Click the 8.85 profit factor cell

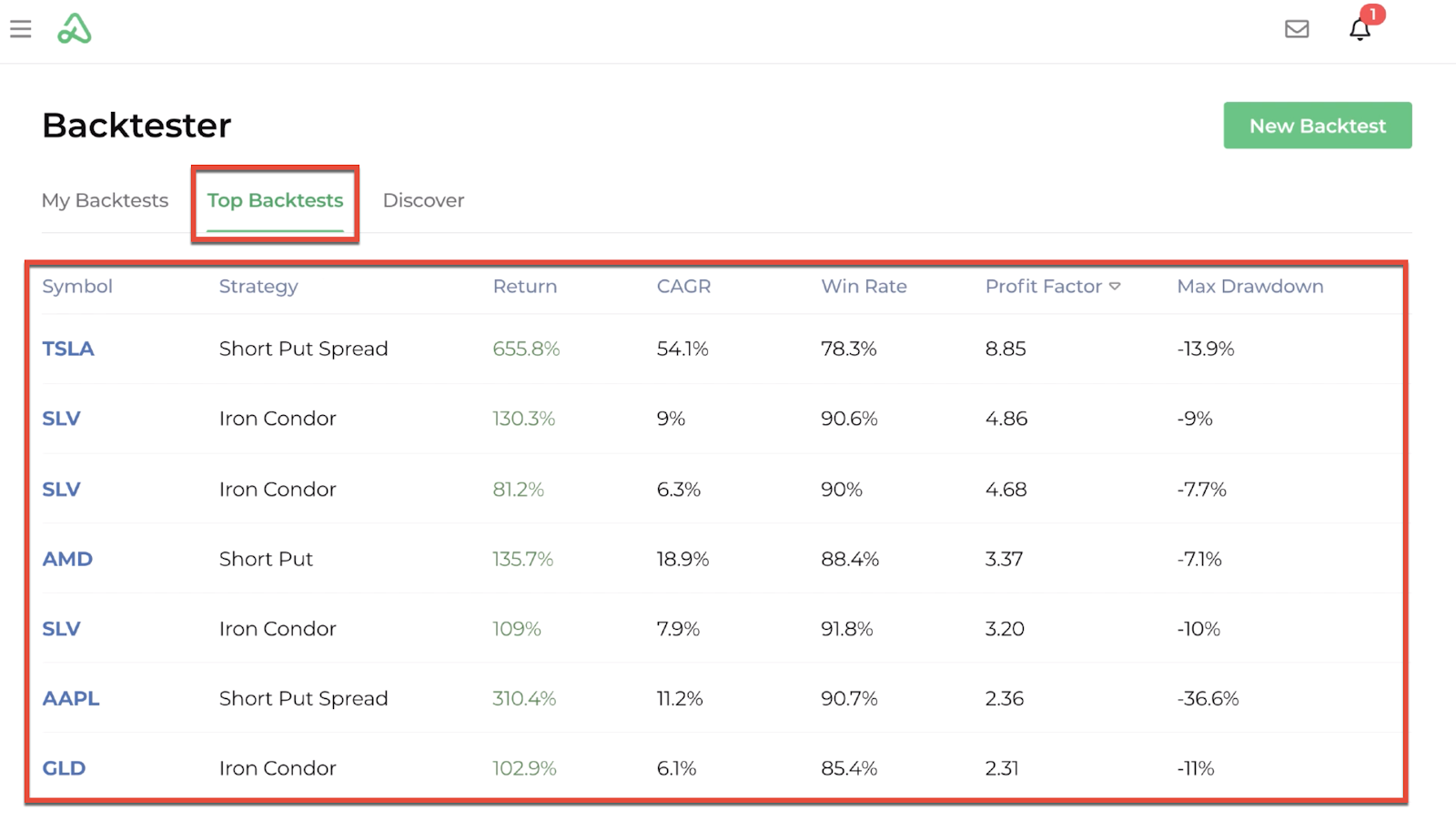tap(1006, 349)
